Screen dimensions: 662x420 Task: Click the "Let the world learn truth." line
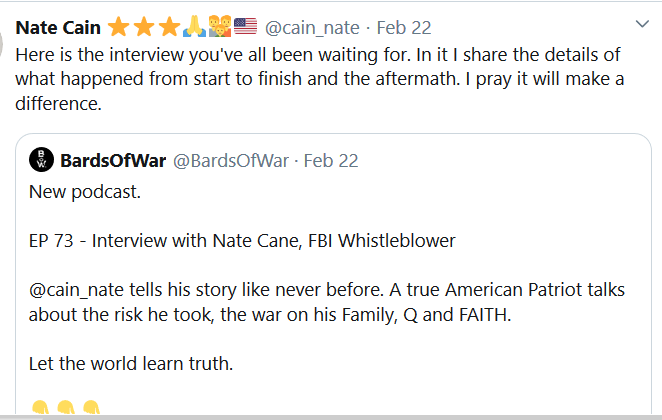[131, 363]
